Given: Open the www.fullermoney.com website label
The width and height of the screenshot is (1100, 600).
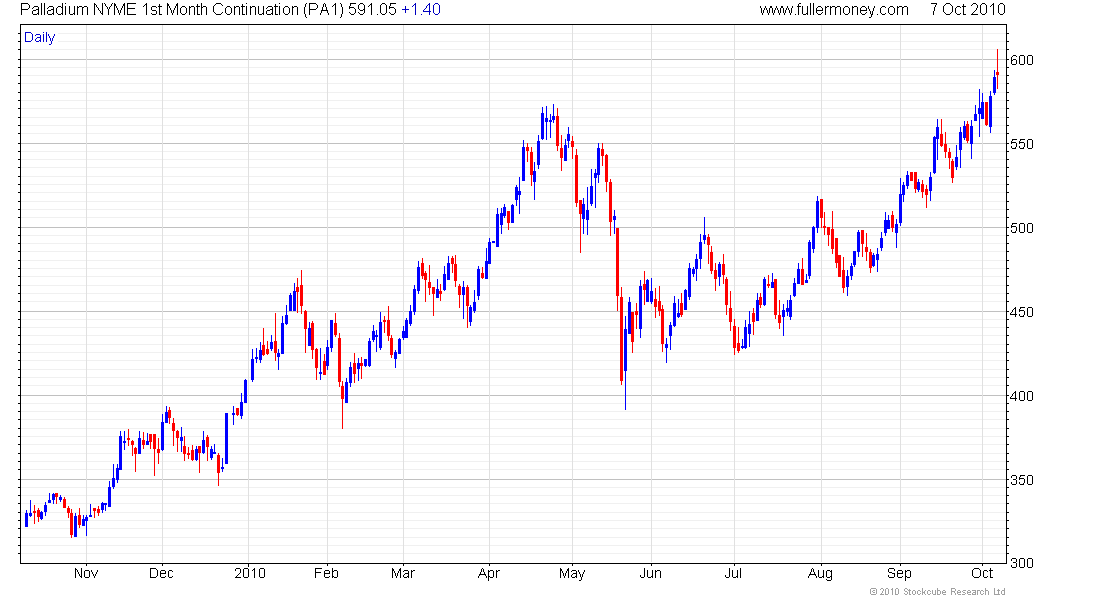Looking at the screenshot, I should [833, 10].
